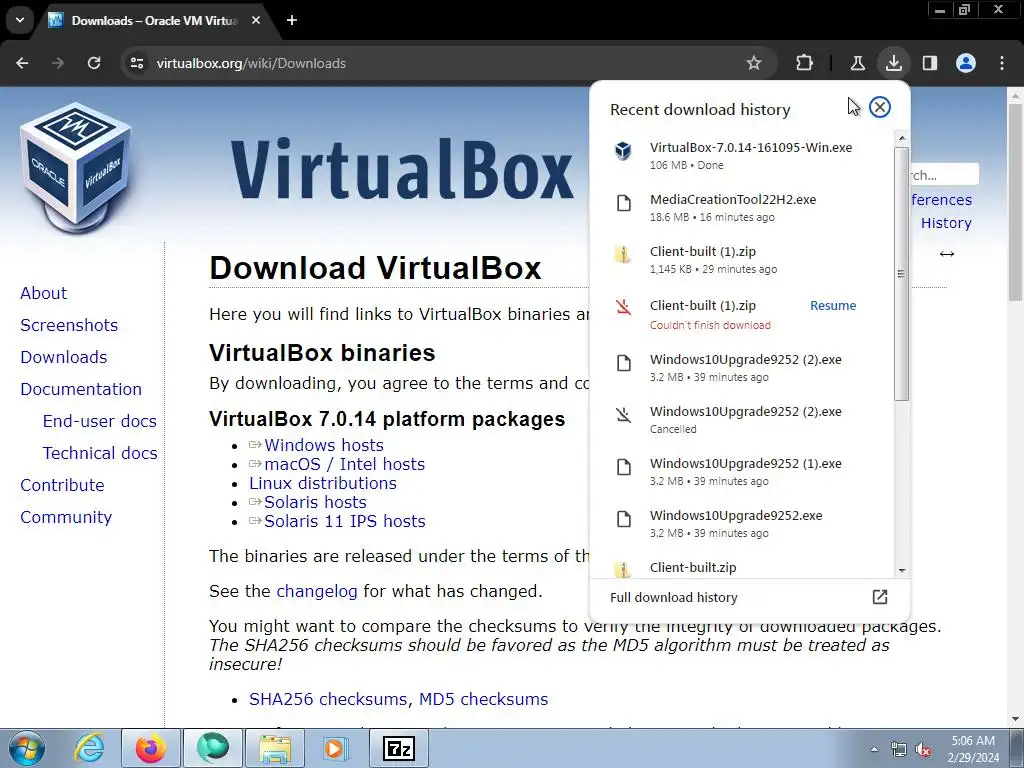This screenshot has height=768, width=1024.
Task: Click the VirtualBox cube logo
Action: [76, 167]
